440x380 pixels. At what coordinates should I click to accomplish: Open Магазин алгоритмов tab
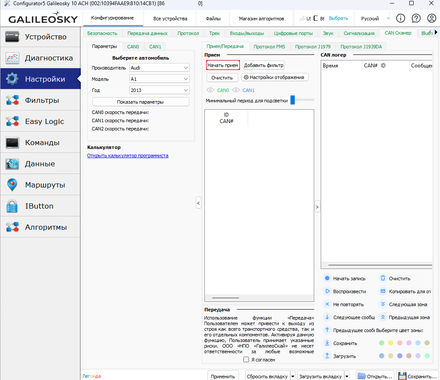pyautogui.click(x=261, y=19)
